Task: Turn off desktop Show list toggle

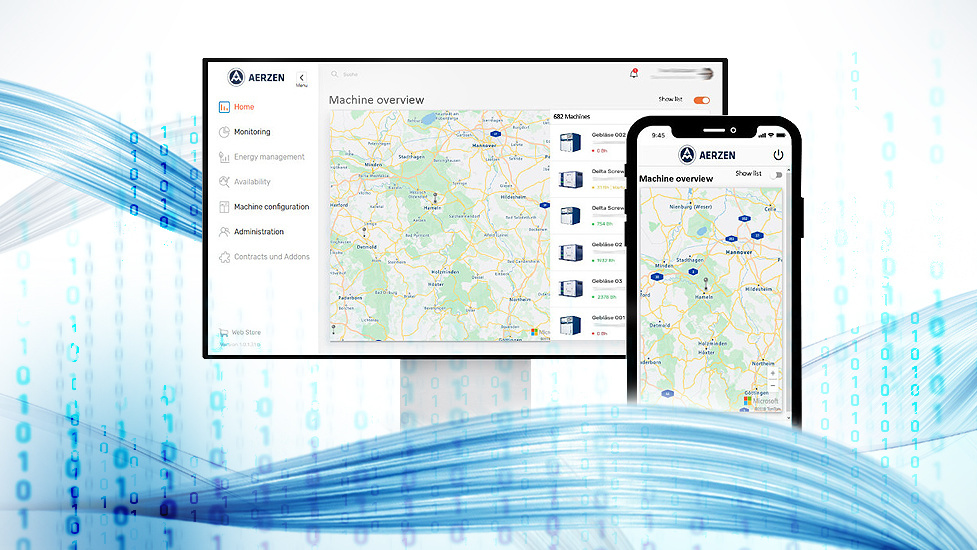Action: pos(702,100)
